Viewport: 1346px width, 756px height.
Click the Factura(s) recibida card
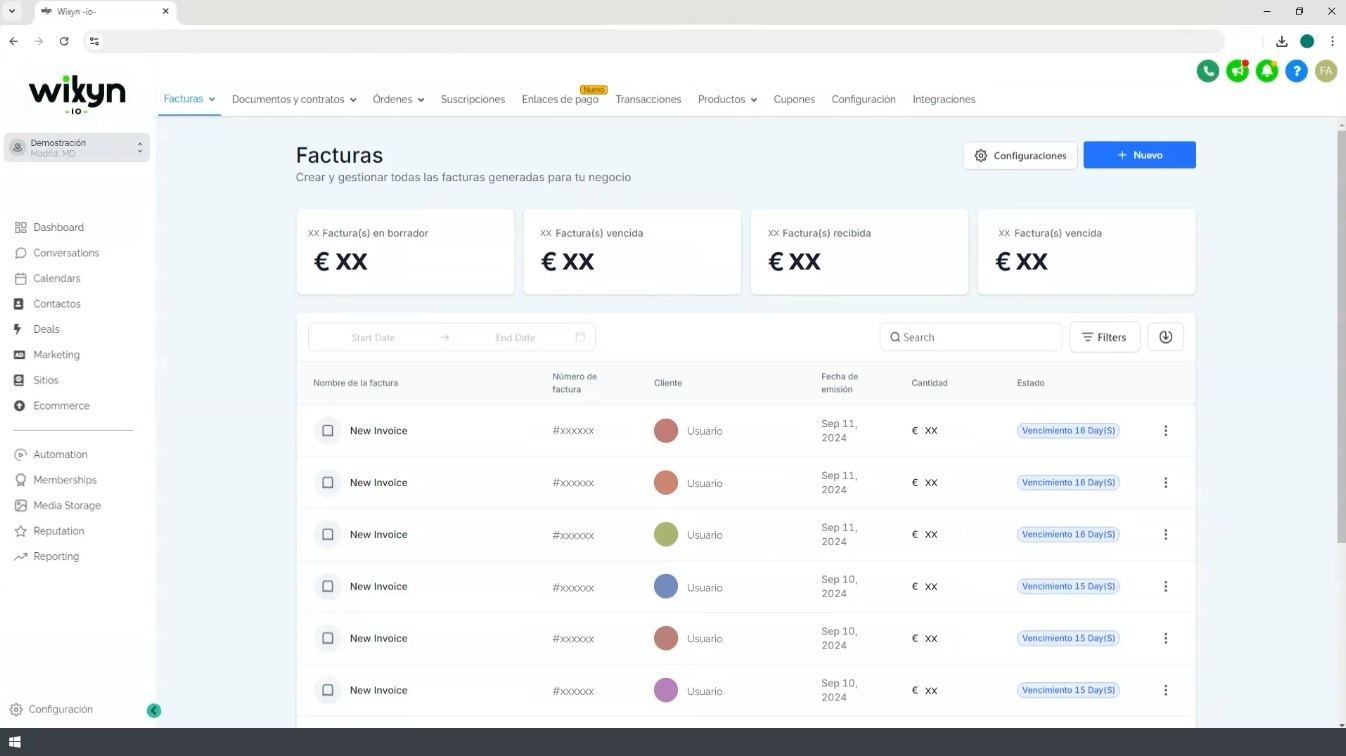859,252
